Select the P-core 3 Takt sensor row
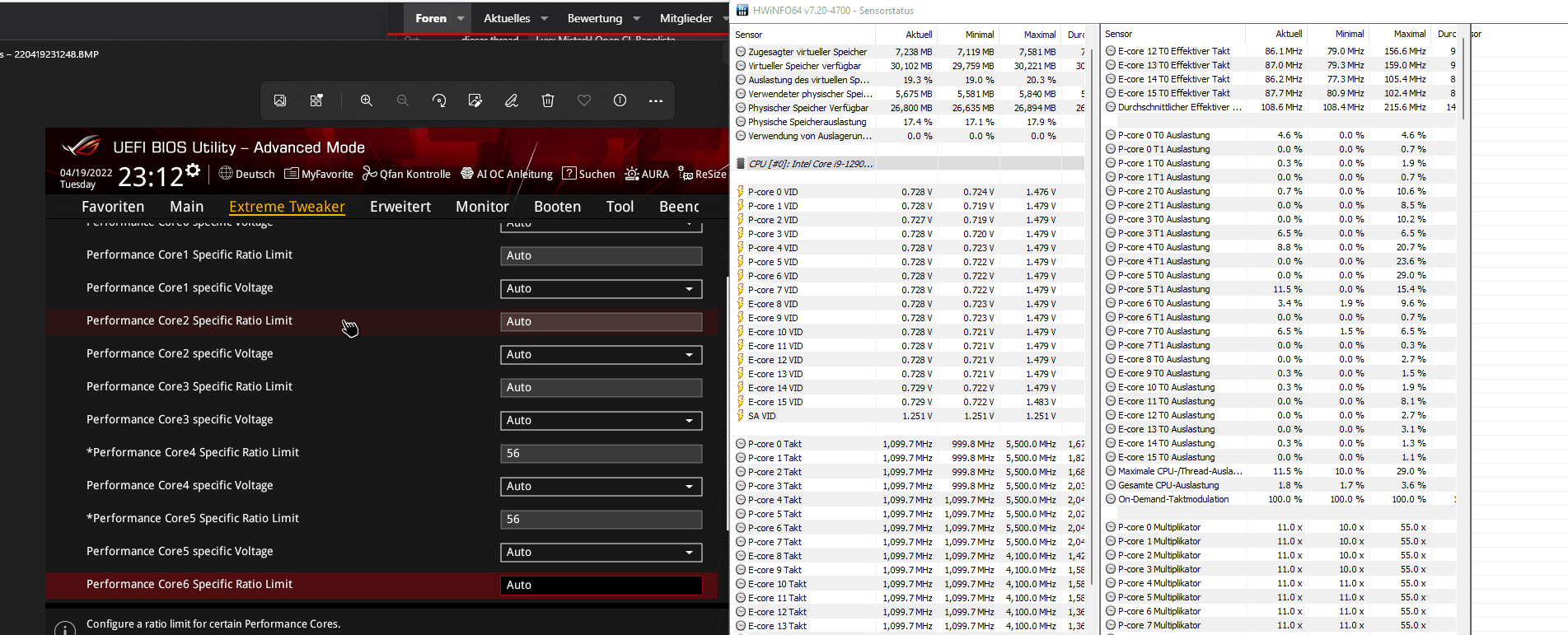1568x635 pixels. [x=909, y=486]
